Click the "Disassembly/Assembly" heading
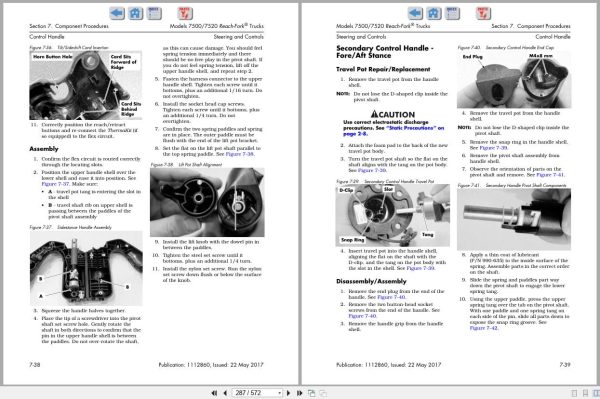600x399 pixels. (x=371, y=281)
